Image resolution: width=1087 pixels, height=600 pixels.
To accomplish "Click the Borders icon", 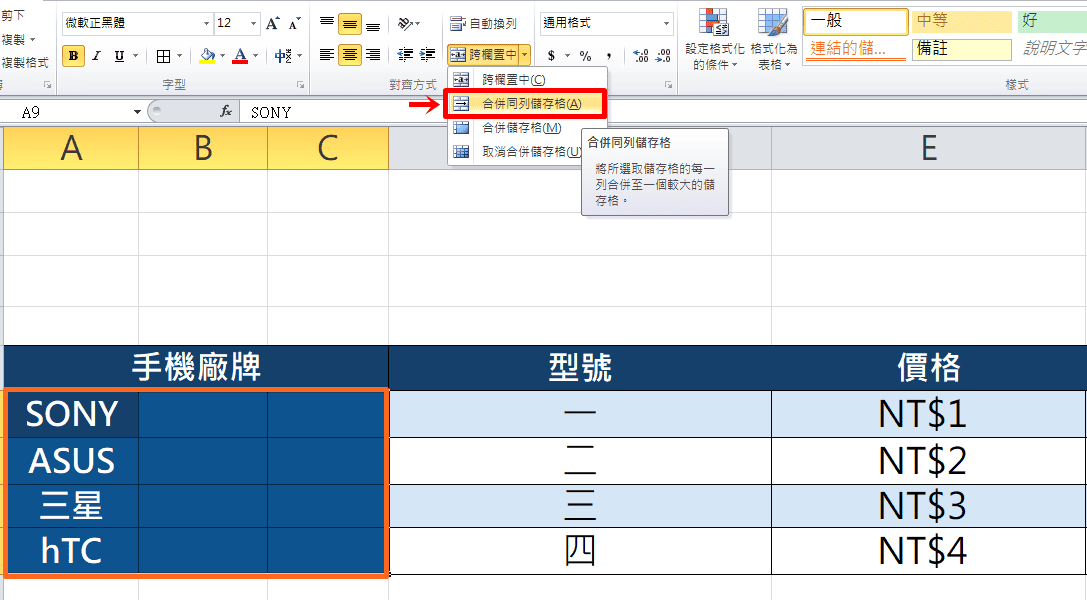I will coord(164,56).
